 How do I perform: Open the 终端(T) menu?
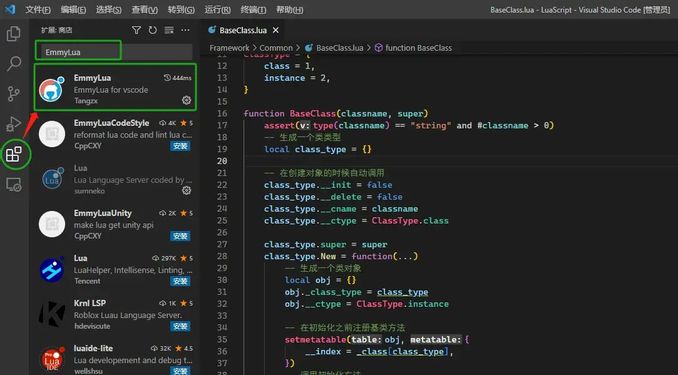pyautogui.click(x=253, y=10)
